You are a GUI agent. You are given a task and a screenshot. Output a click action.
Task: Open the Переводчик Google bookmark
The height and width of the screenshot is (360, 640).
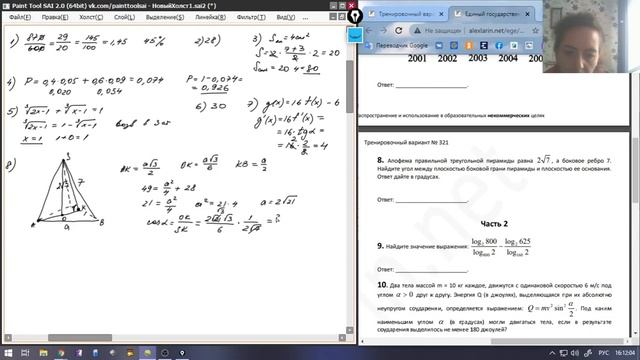click(x=396, y=45)
